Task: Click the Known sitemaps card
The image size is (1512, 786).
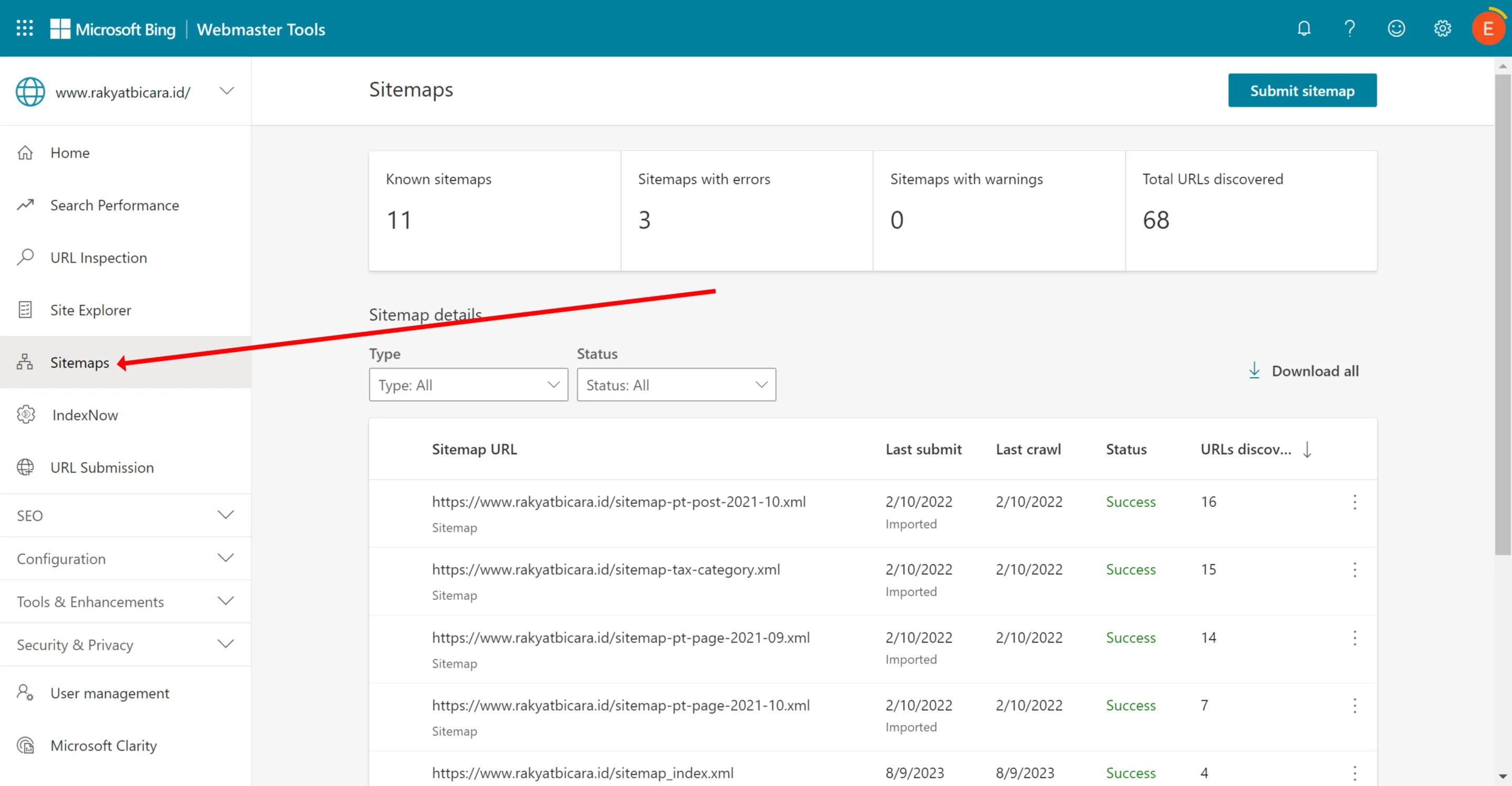Action: (495, 210)
